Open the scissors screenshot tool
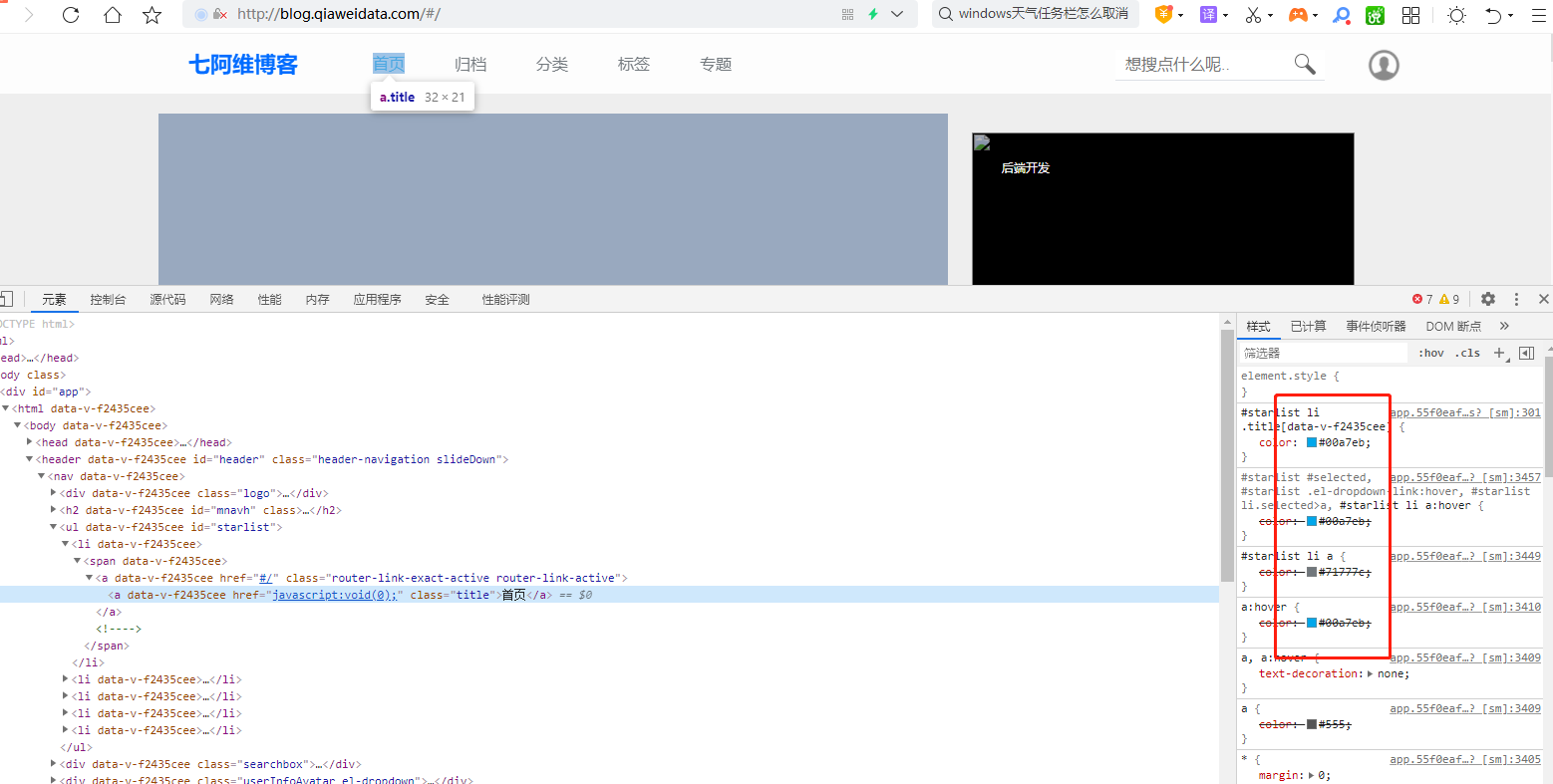Viewport: 1553px width, 784px height. (1253, 14)
